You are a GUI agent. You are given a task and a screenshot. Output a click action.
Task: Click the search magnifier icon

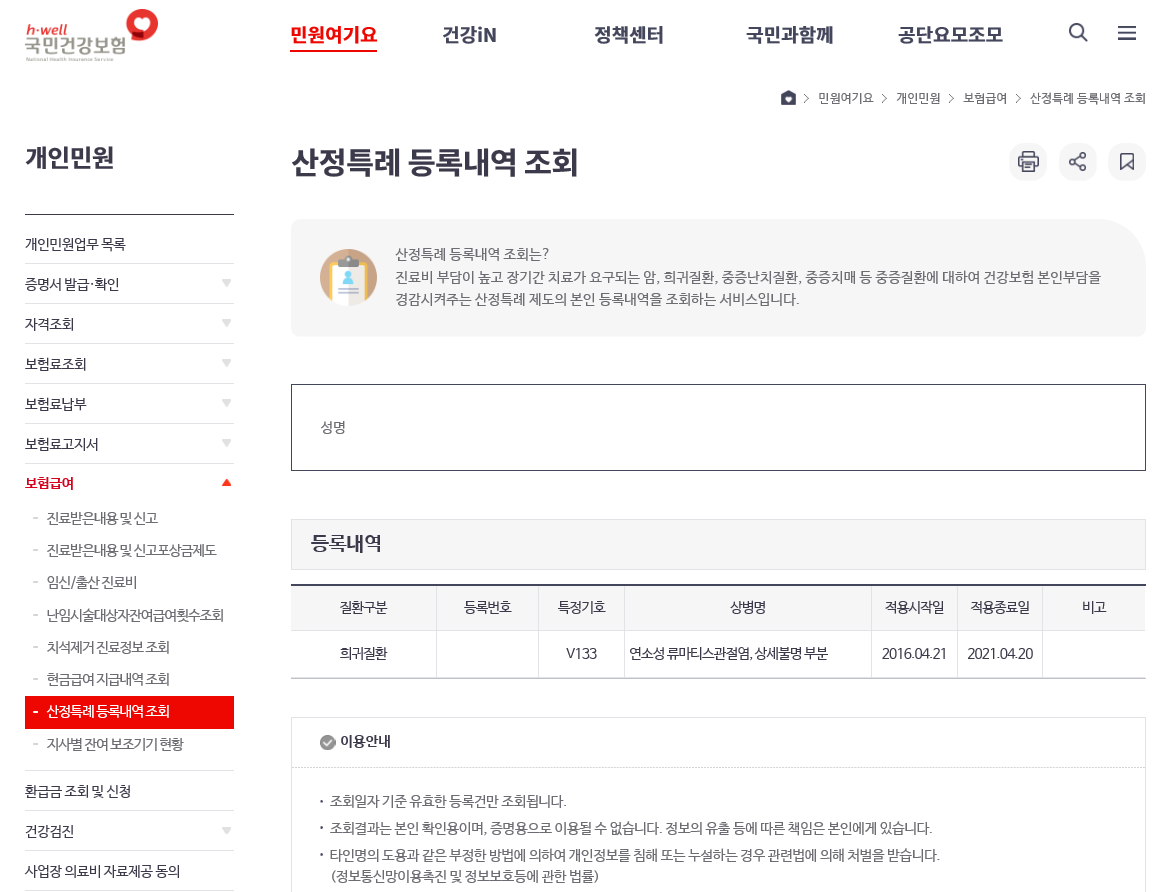pos(1078,33)
